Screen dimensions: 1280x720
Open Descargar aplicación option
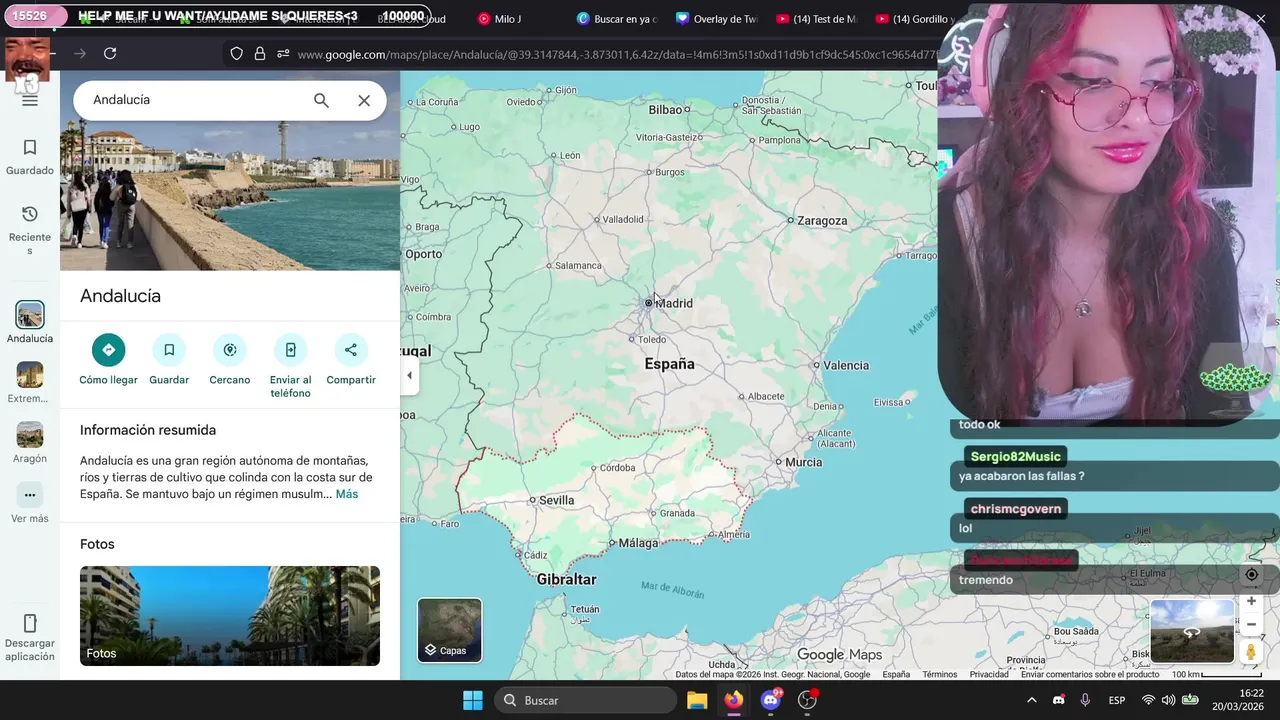coord(30,637)
